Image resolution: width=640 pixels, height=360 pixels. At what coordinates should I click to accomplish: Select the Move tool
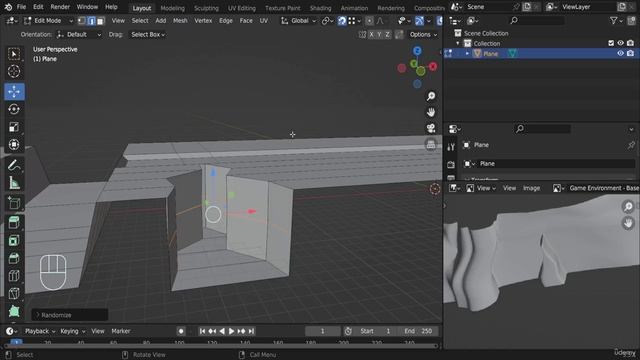pos(14,91)
